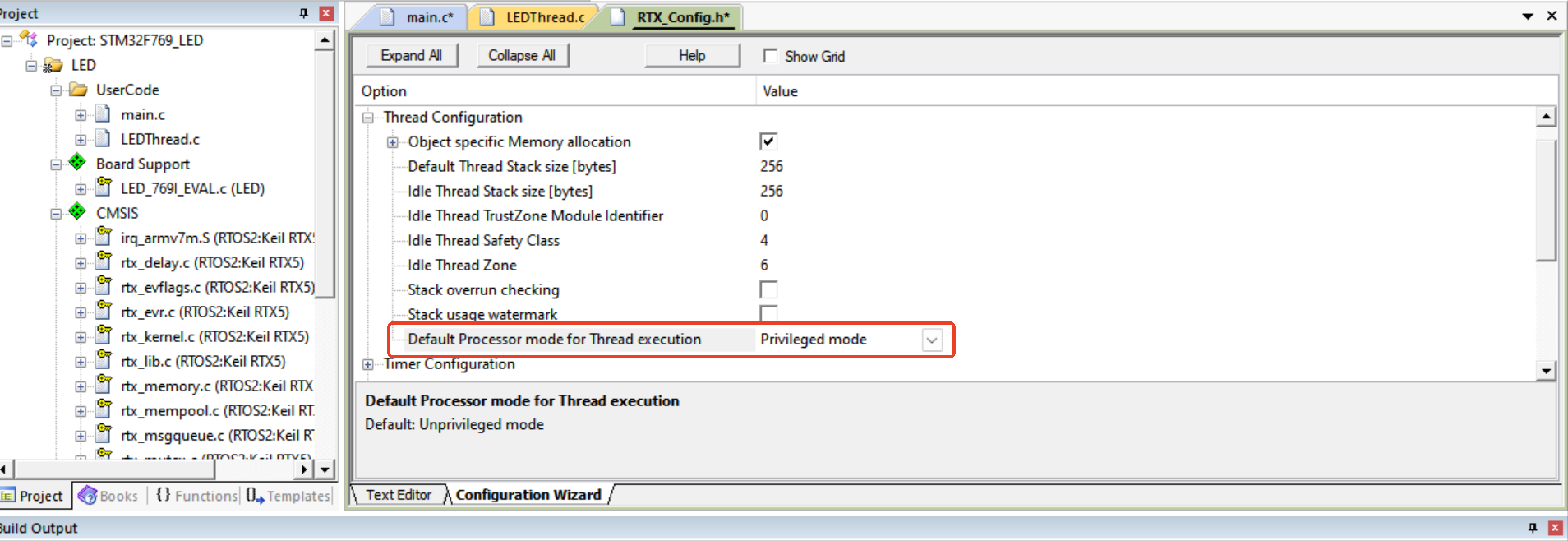Click the green Board Support component icon

click(x=77, y=163)
